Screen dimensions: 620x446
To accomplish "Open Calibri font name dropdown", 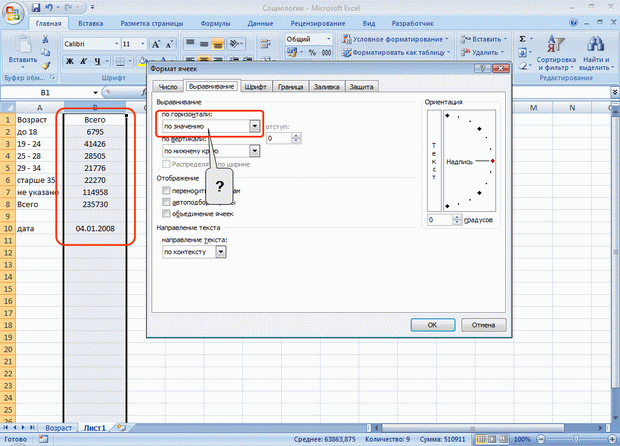I will click(116, 44).
